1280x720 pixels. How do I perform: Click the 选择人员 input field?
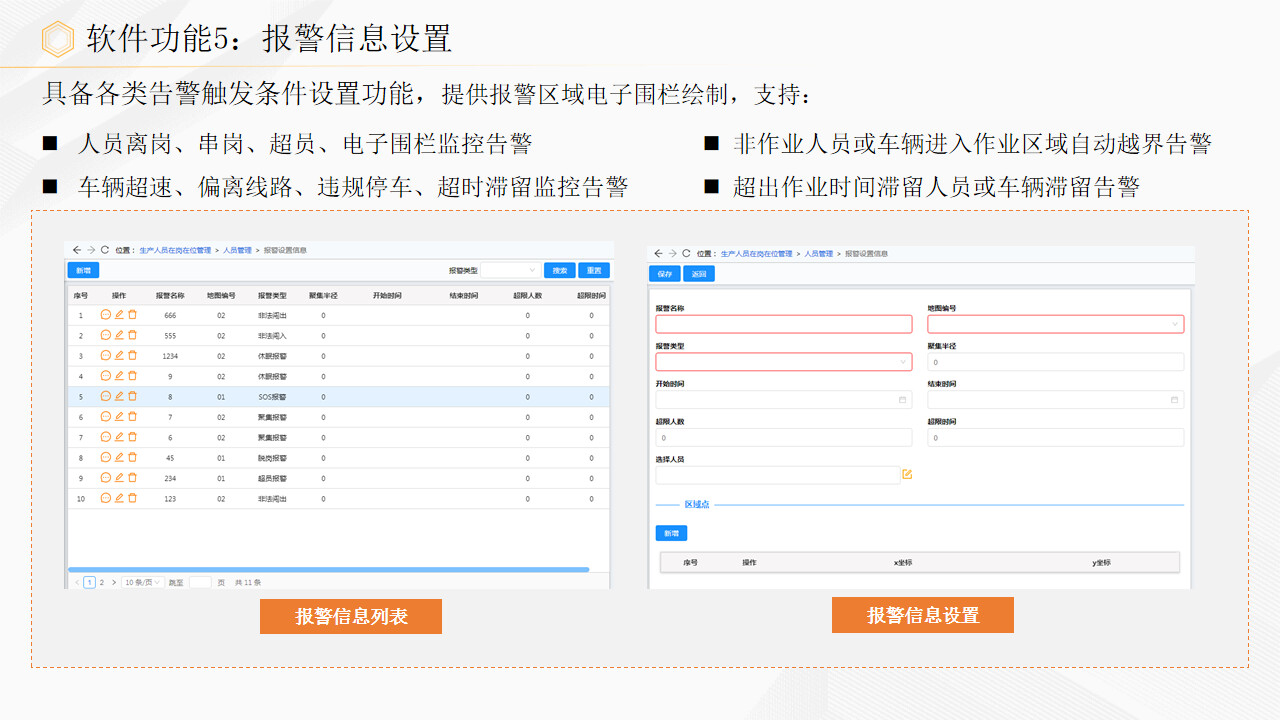pos(778,475)
